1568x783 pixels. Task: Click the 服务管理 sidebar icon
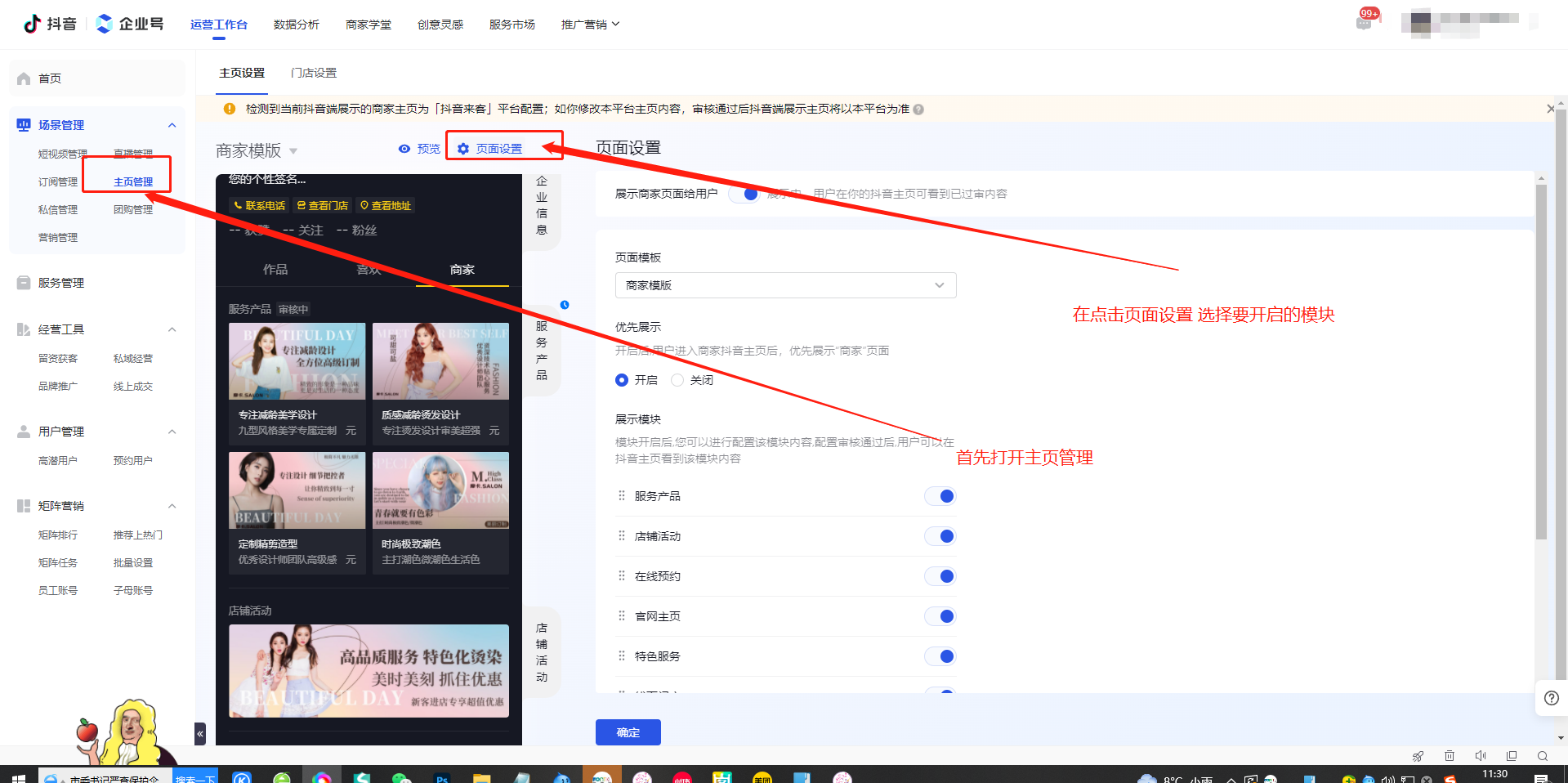click(24, 283)
